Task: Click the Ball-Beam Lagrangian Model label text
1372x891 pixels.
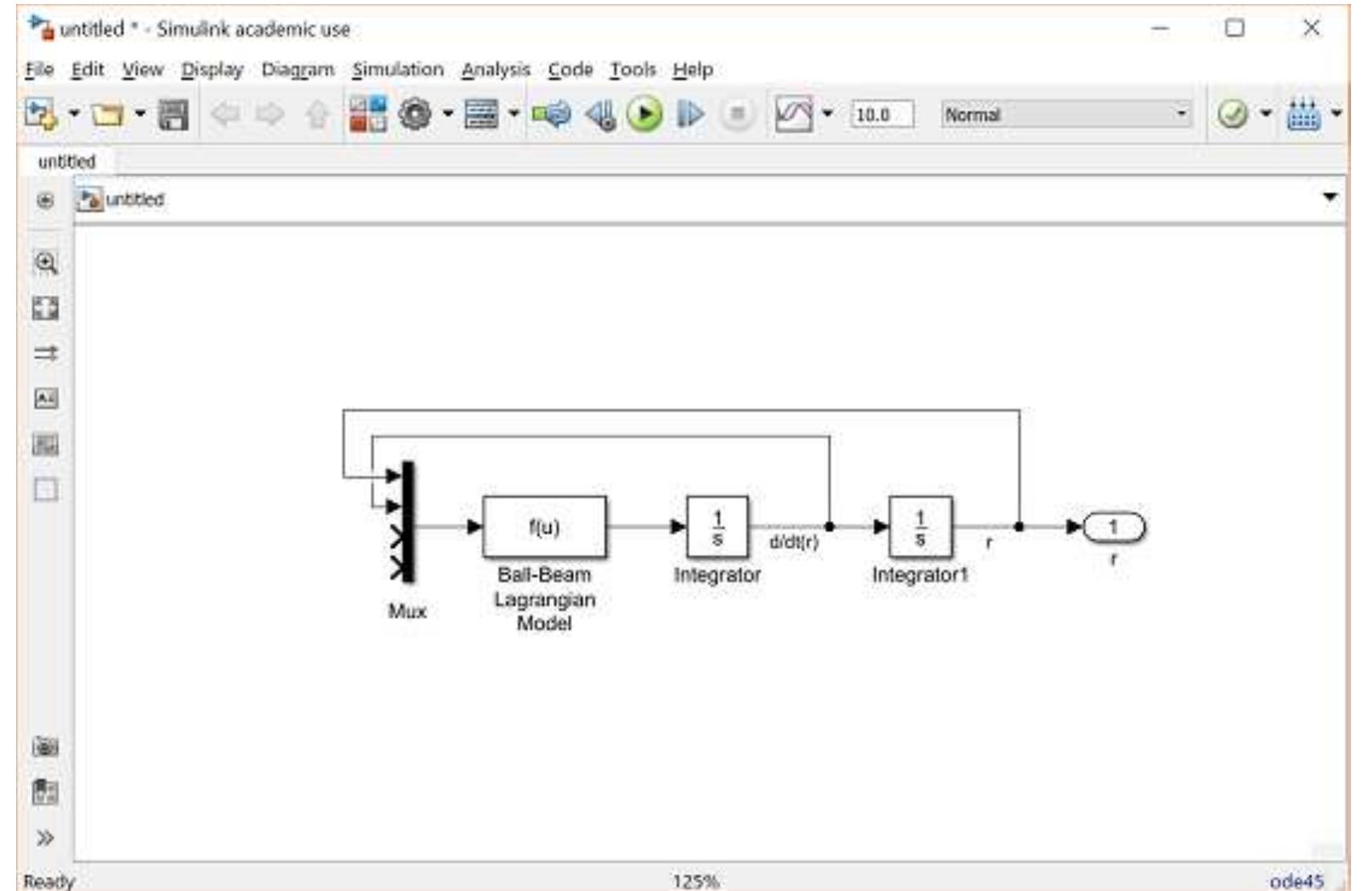Action: coord(544,599)
